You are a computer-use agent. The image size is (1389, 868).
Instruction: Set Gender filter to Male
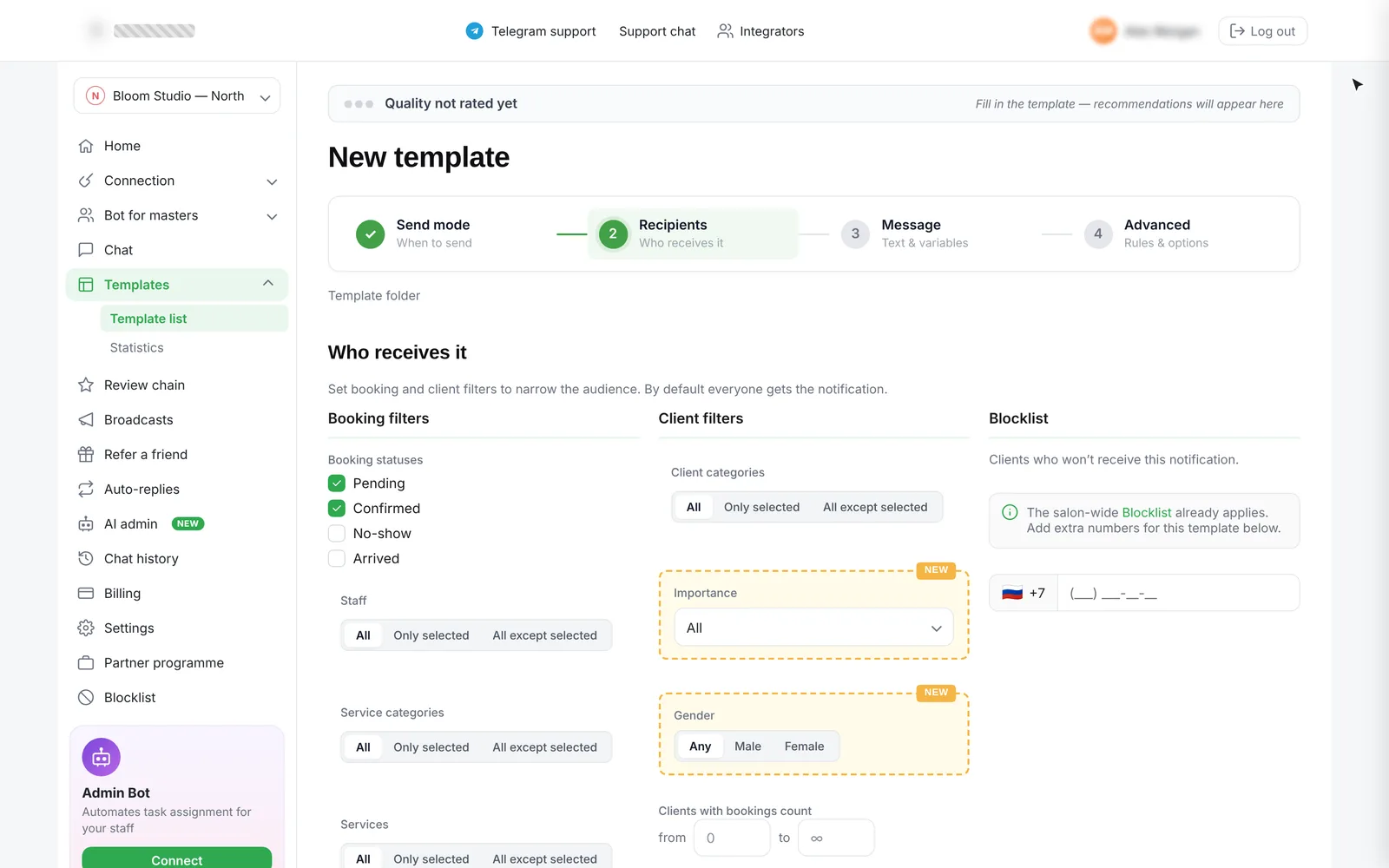747,746
